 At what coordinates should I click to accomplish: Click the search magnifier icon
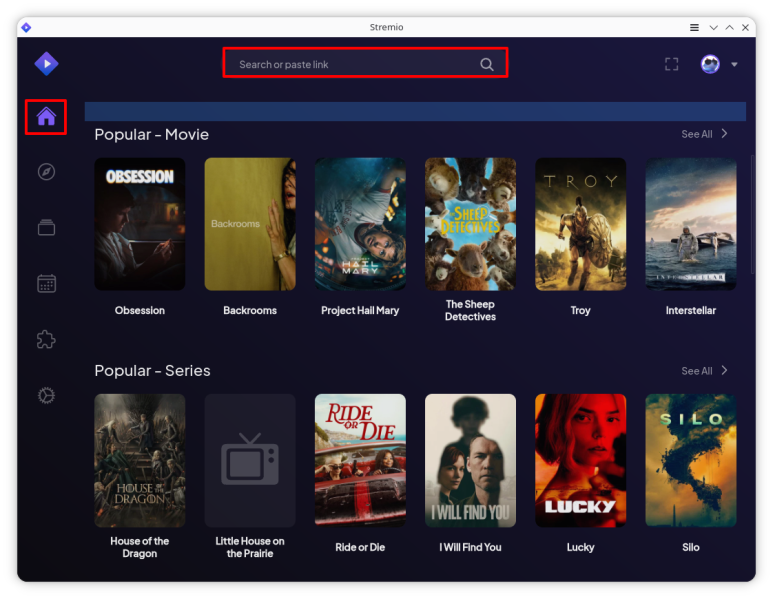[487, 64]
